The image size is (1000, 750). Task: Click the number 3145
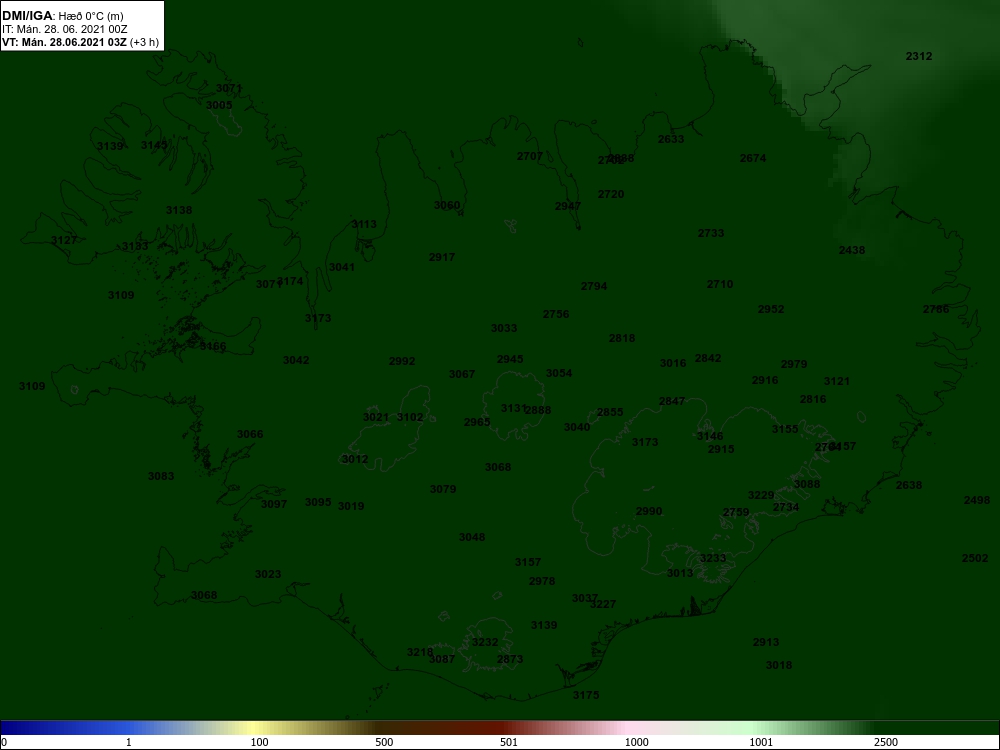[x=154, y=145]
